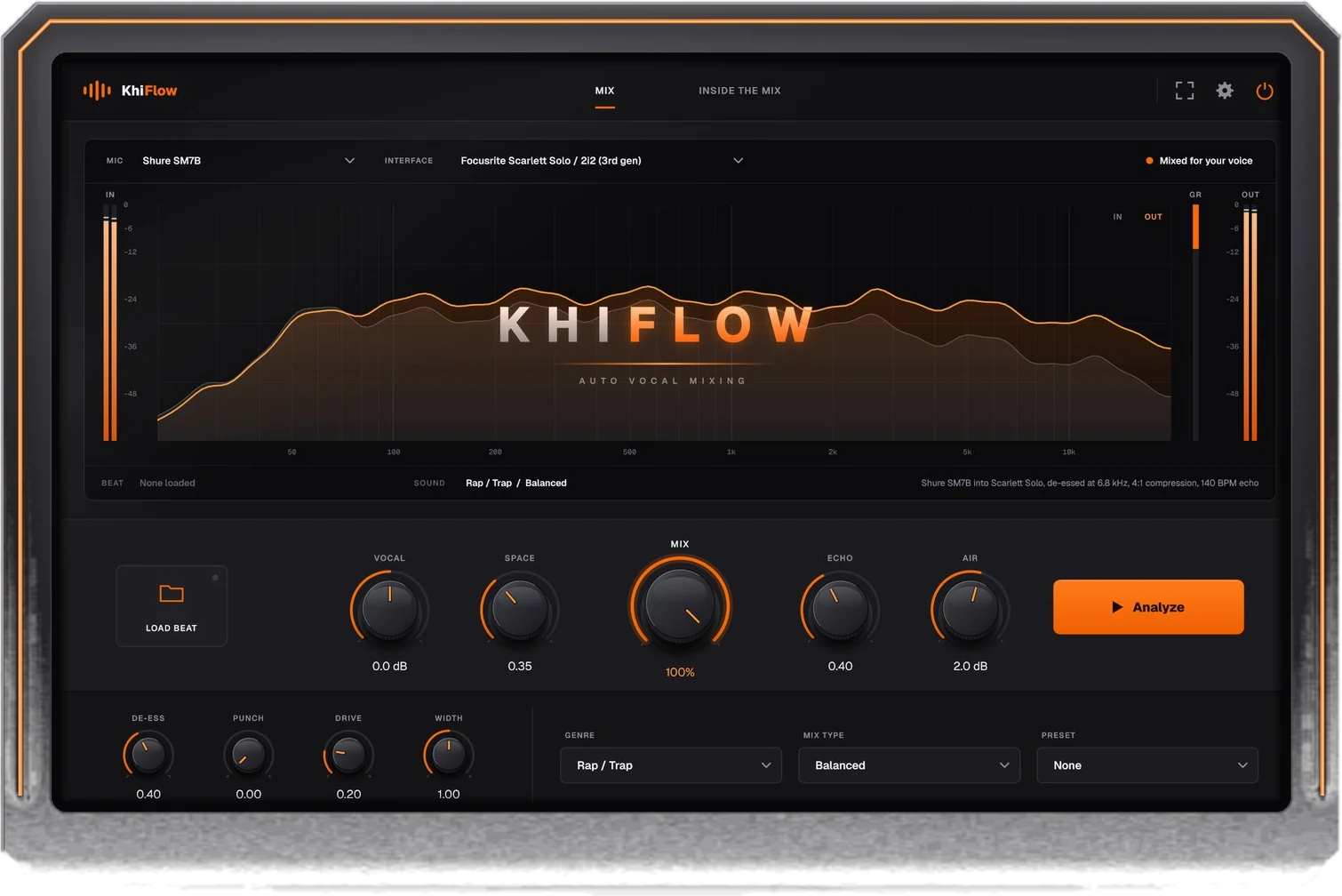Switch to the INSIDE THE MIX tab
Viewport: 1342px width, 896px height.
click(x=739, y=91)
